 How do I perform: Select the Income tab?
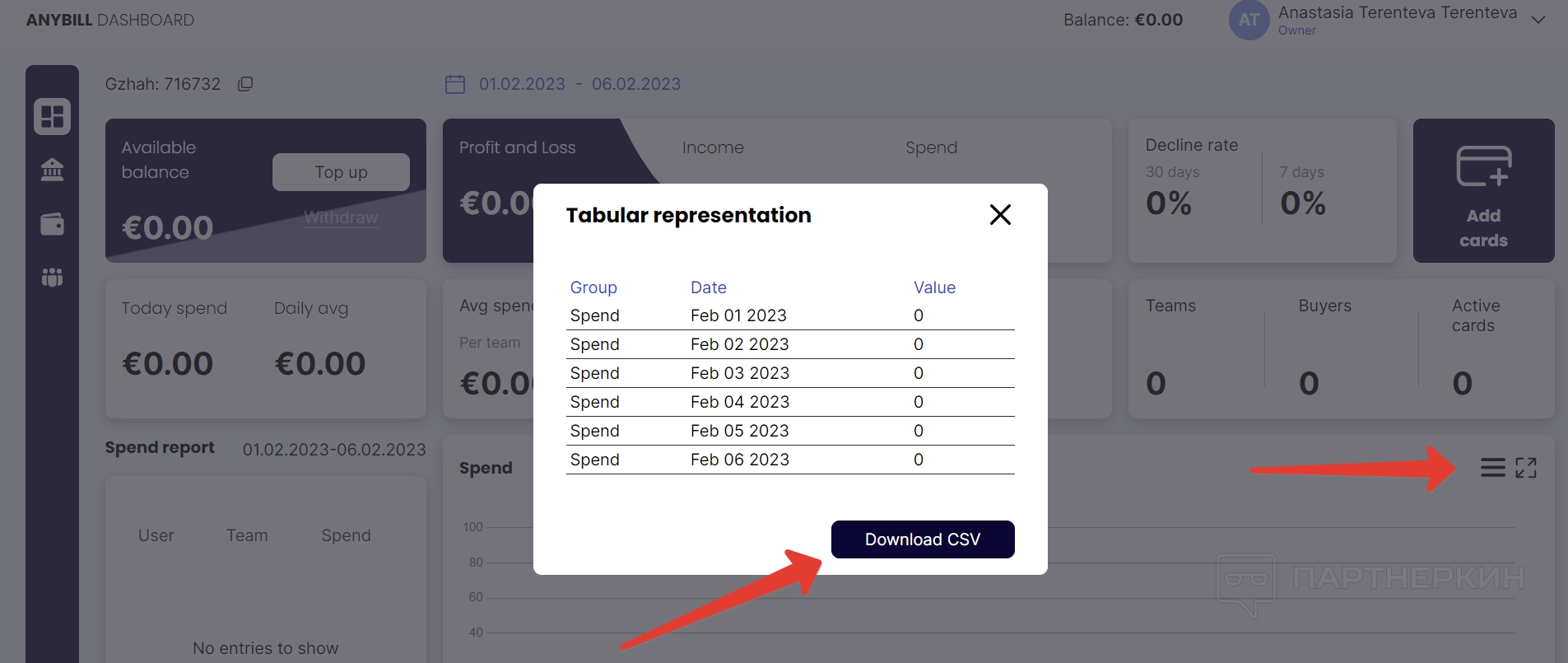click(x=713, y=147)
